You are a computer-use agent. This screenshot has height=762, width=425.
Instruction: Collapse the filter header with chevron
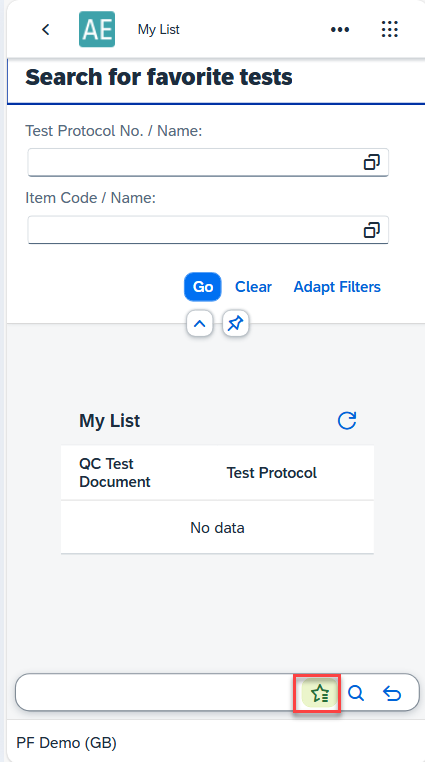pyautogui.click(x=200, y=324)
